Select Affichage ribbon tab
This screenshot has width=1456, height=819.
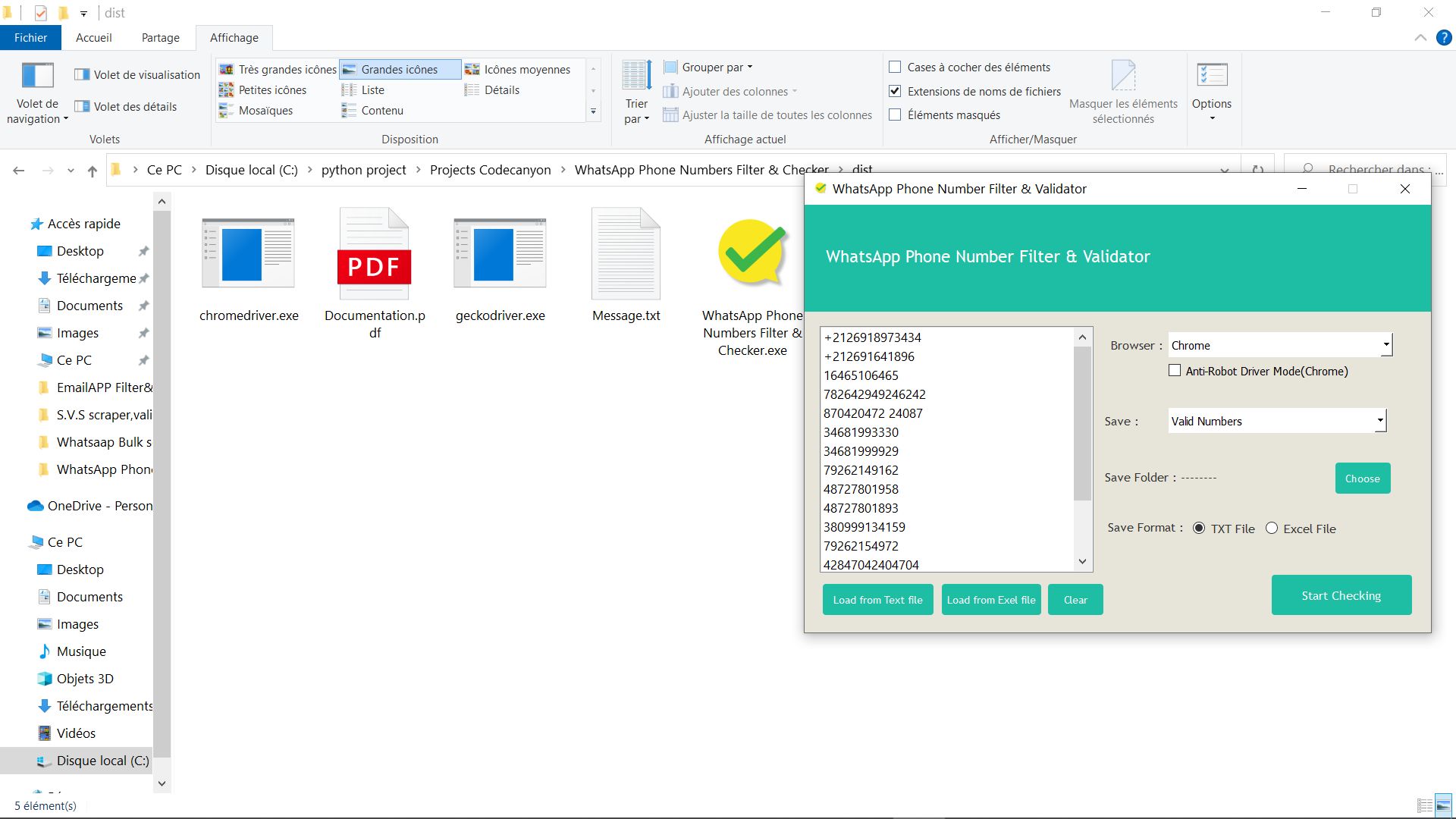click(x=234, y=37)
